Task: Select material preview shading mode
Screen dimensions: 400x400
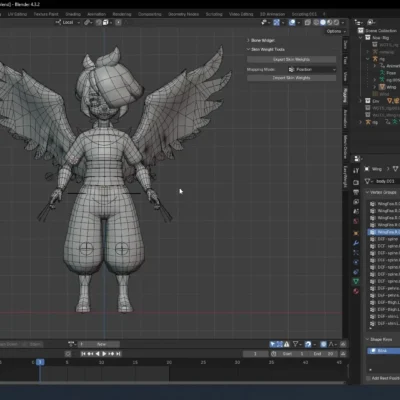Action: [x=329, y=22]
